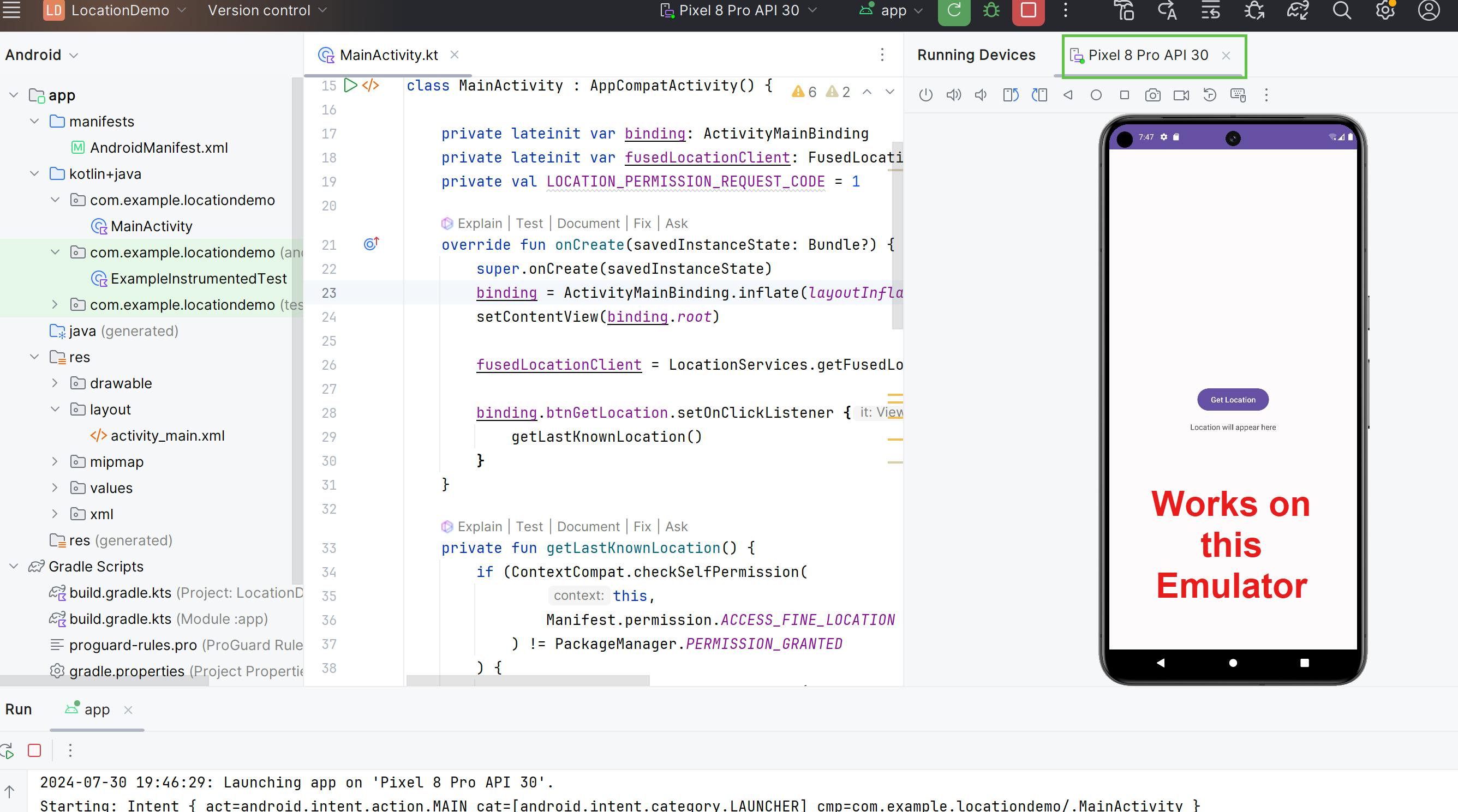Click Fix above onCreate function
1458x812 pixels.
(x=642, y=224)
